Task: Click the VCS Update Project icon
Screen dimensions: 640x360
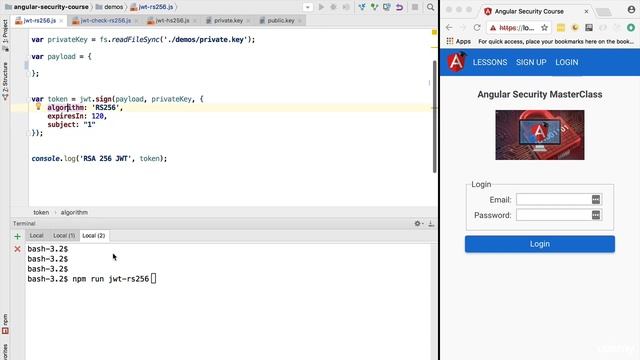Action: [362, 7]
